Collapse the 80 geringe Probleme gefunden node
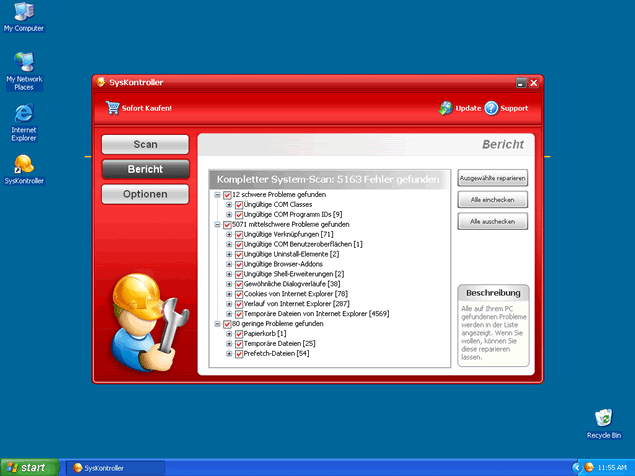The image size is (635, 476). point(217,323)
